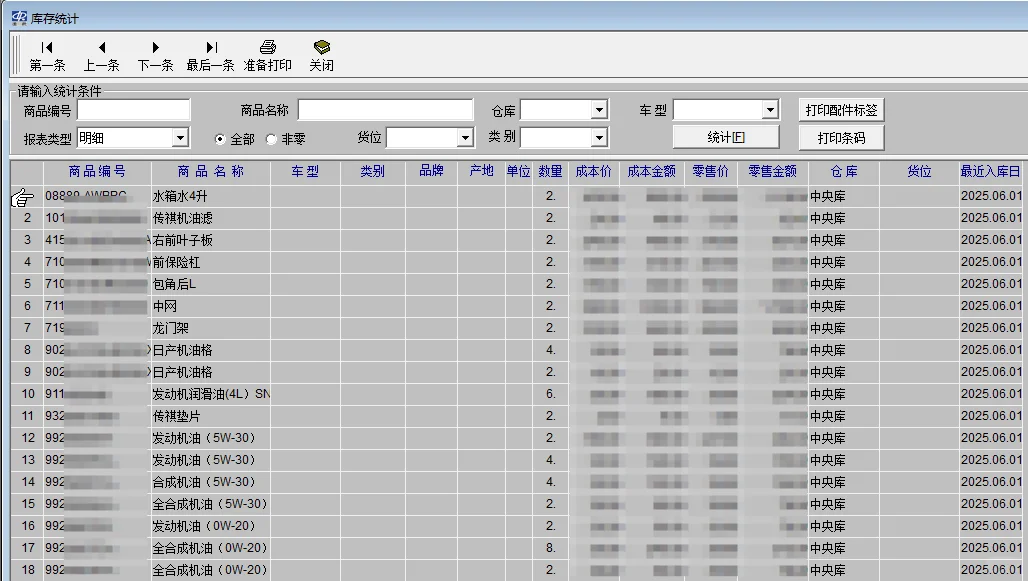1028x581 pixels.
Task: Click the 仓库 column header
Action: 844,172
